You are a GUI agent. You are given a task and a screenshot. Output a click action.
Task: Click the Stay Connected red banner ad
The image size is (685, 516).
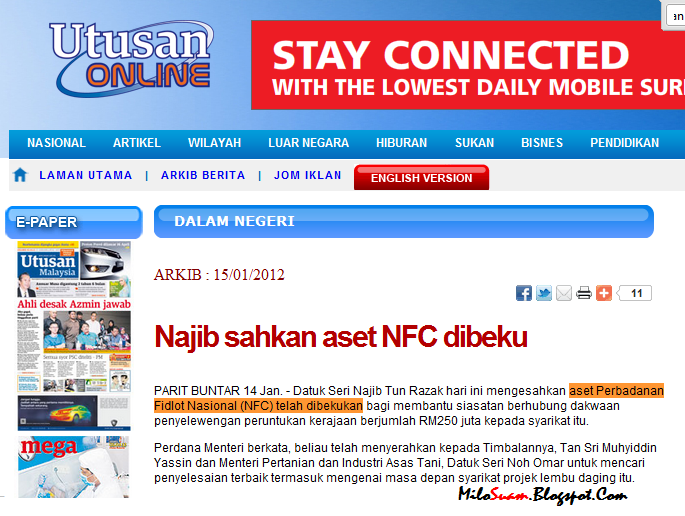tap(468, 65)
